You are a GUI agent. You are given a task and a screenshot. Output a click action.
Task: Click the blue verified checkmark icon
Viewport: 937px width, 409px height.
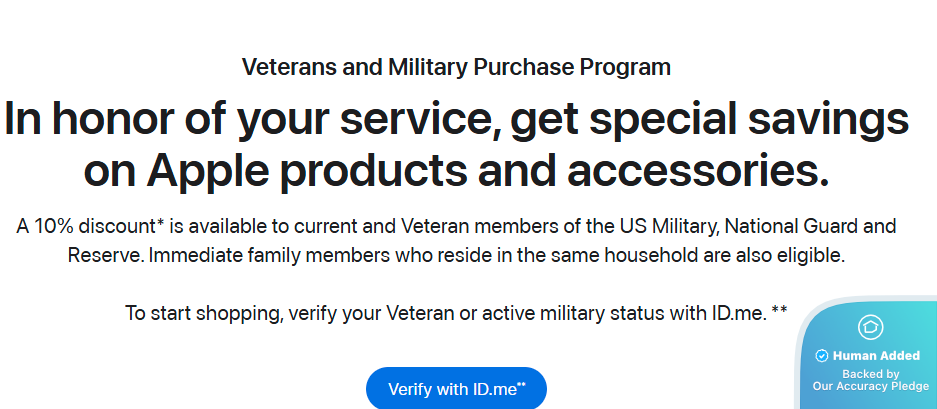click(x=821, y=355)
